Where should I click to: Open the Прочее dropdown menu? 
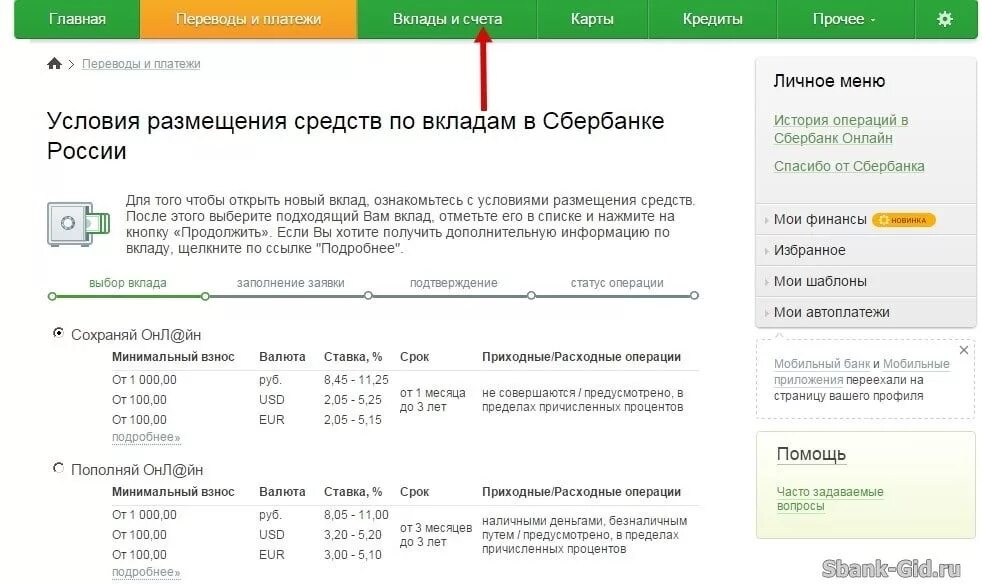pos(844,19)
